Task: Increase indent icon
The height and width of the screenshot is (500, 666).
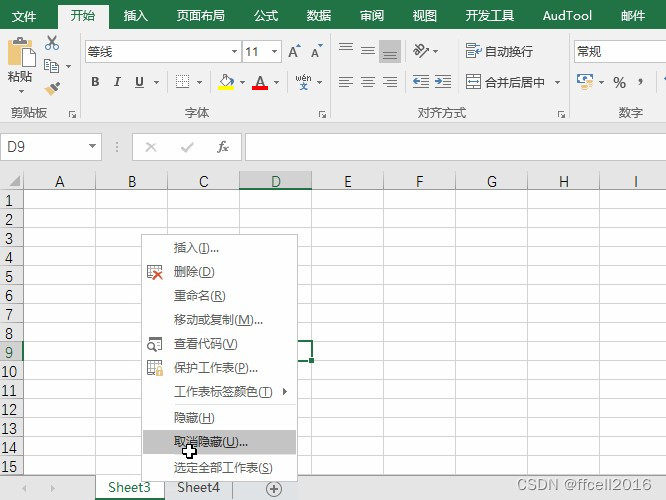Action: 443,82
